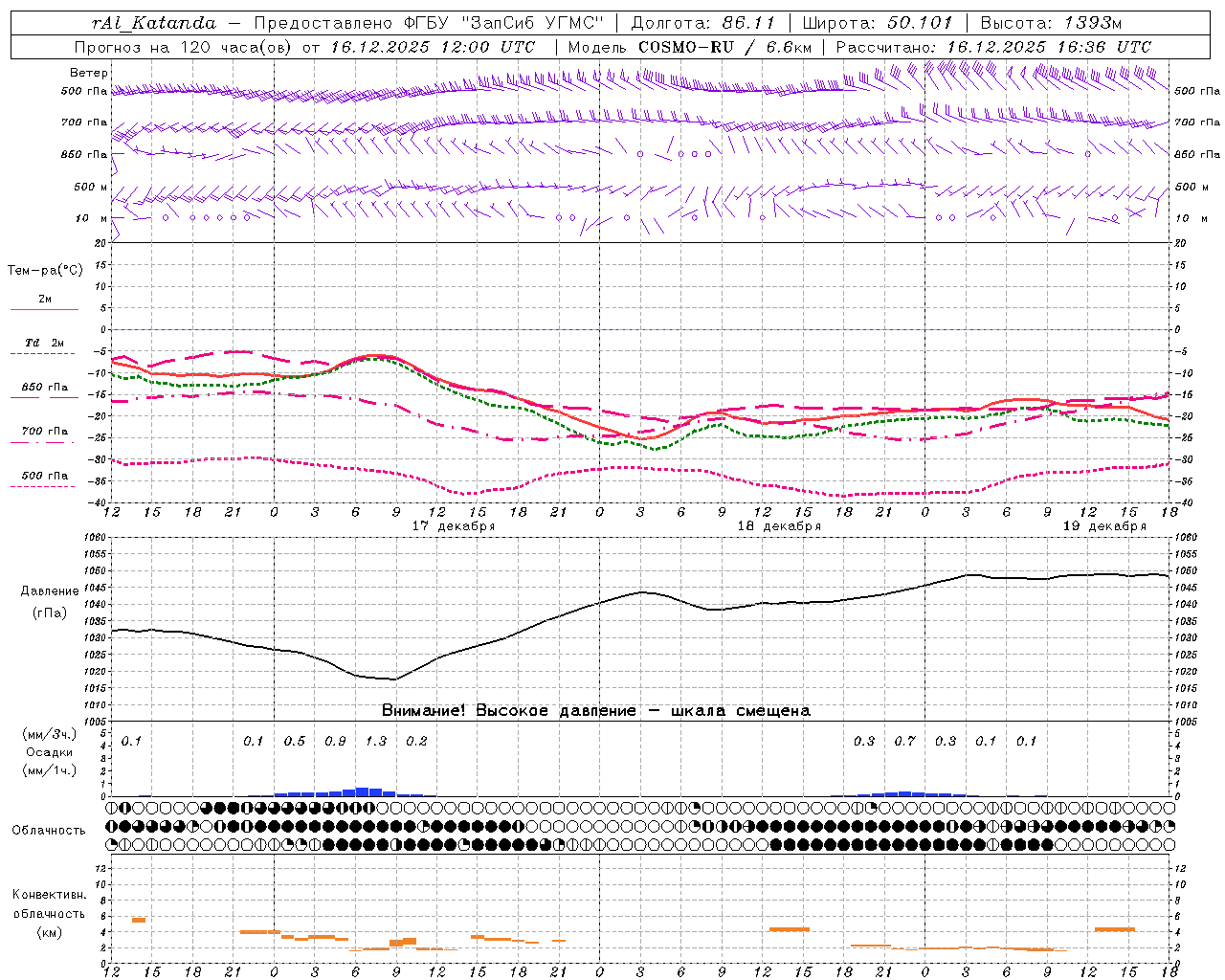
Task: Select the longitude value "Долгота: 86.11"
Action: point(702,23)
